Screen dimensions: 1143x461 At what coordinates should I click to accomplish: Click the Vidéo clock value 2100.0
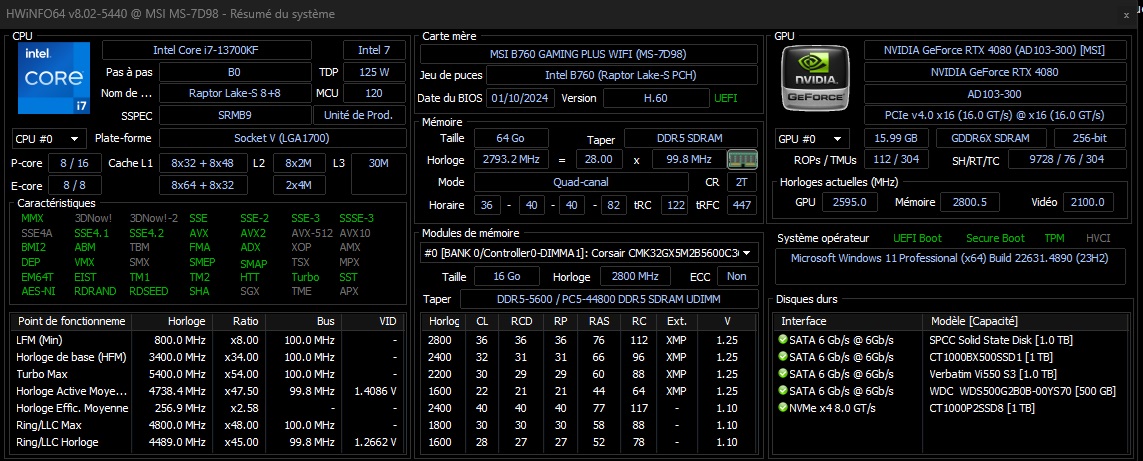pos(1088,202)
